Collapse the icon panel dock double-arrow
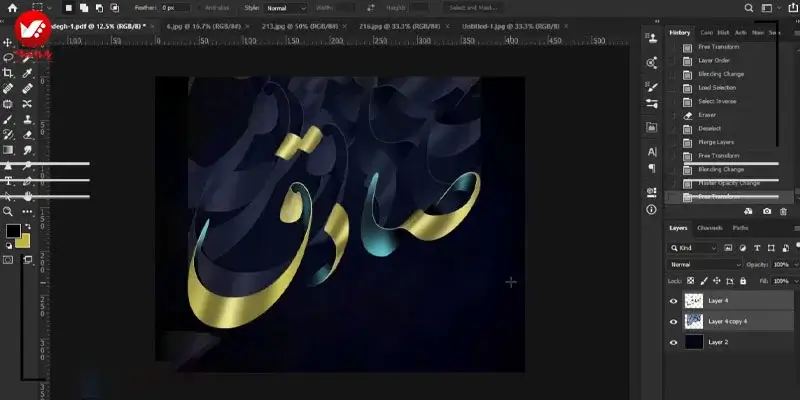800x400 pixels. click(657, 21)
